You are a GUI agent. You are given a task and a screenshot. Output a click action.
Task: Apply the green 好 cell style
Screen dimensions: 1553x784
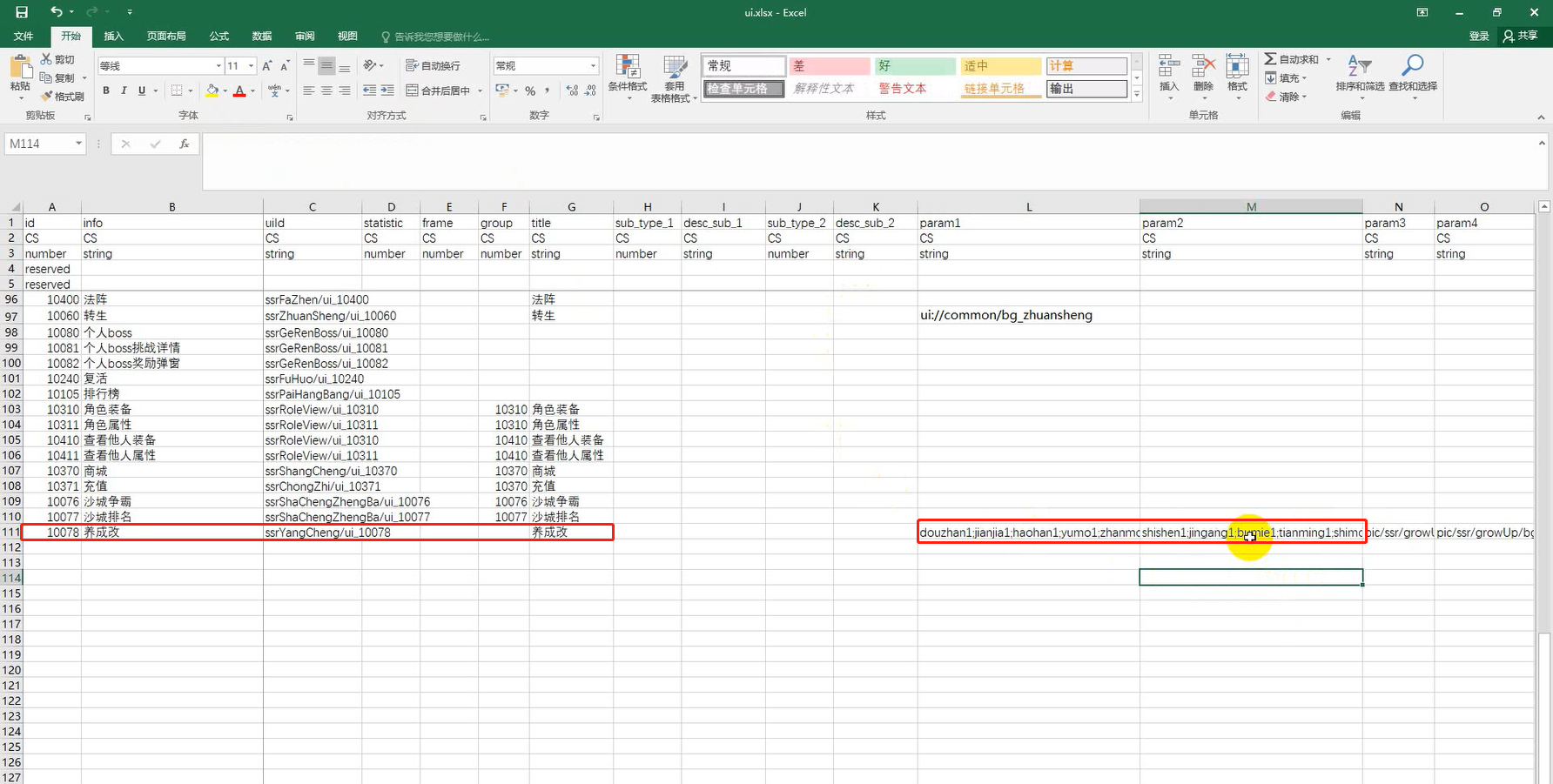(x=914, y=66)
